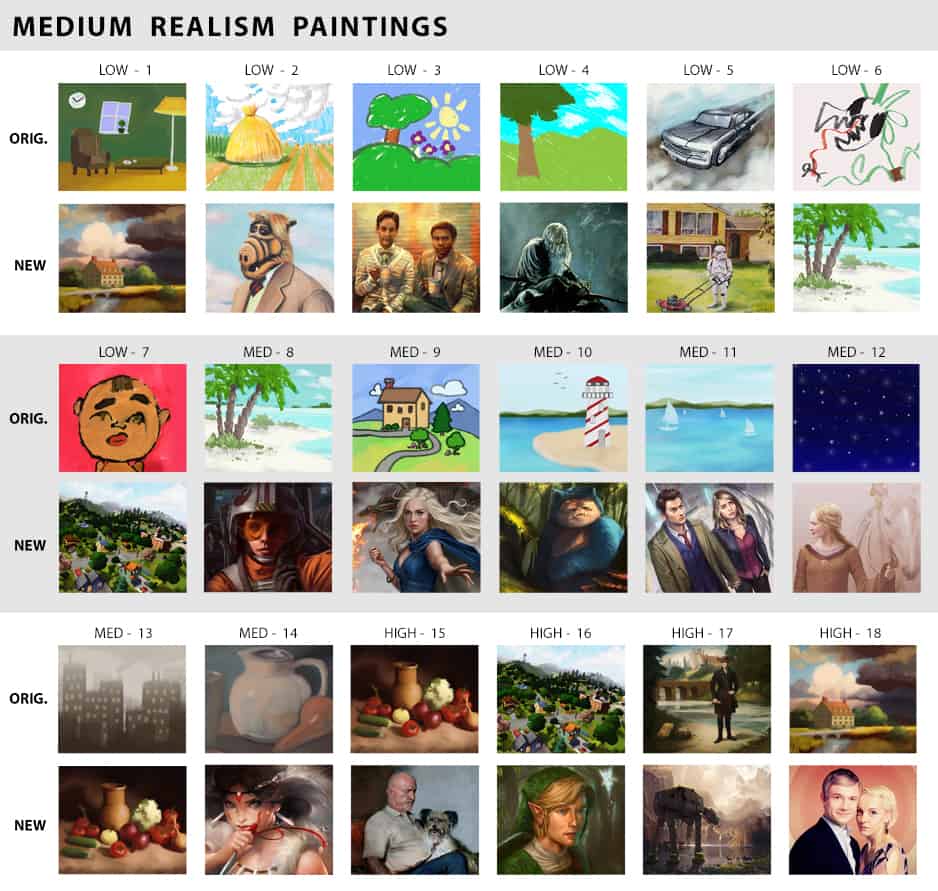Image resolution: width=938 pixels, height=891 pixels.
Task: Open the LOW - 6 original abstract scribble painting
Action: [856, 137]
